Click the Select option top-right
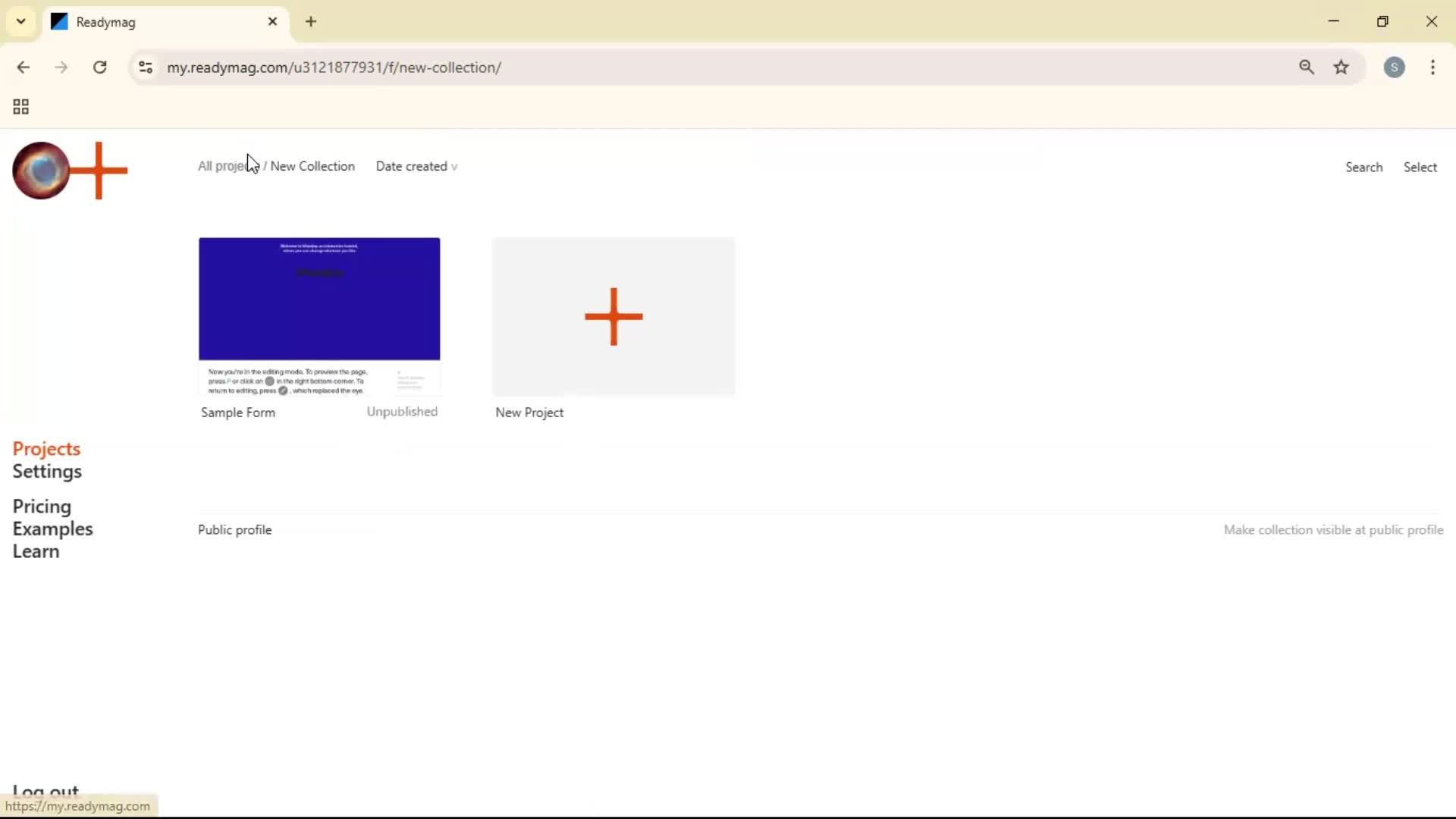Viewport: 1456px width, 819px height. [1420, 167]
